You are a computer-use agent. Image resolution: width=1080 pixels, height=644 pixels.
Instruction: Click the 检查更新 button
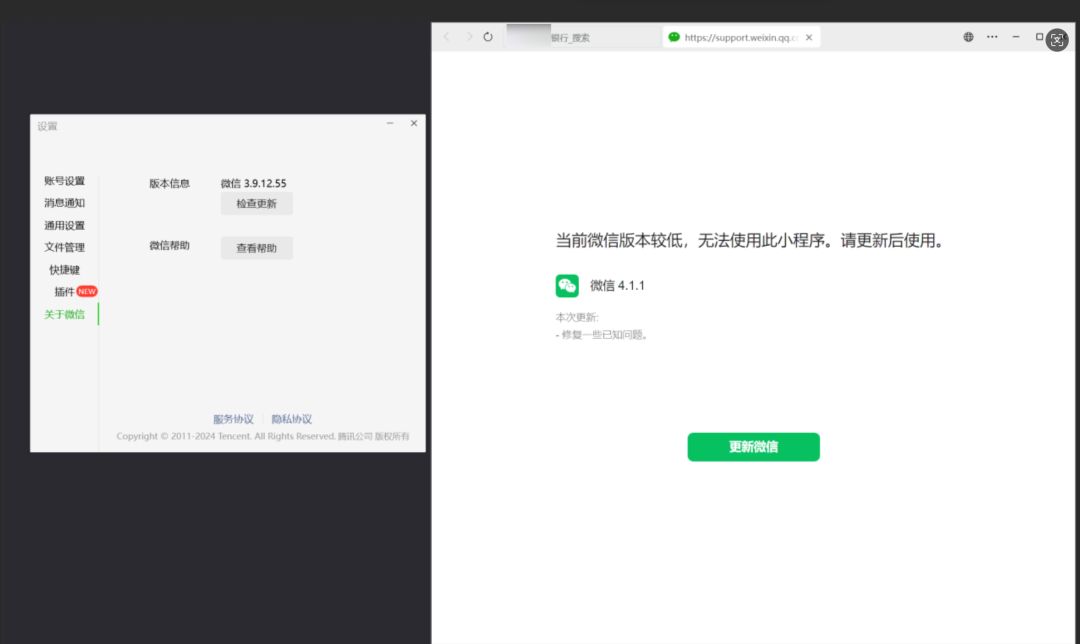[x=256, y=204]
